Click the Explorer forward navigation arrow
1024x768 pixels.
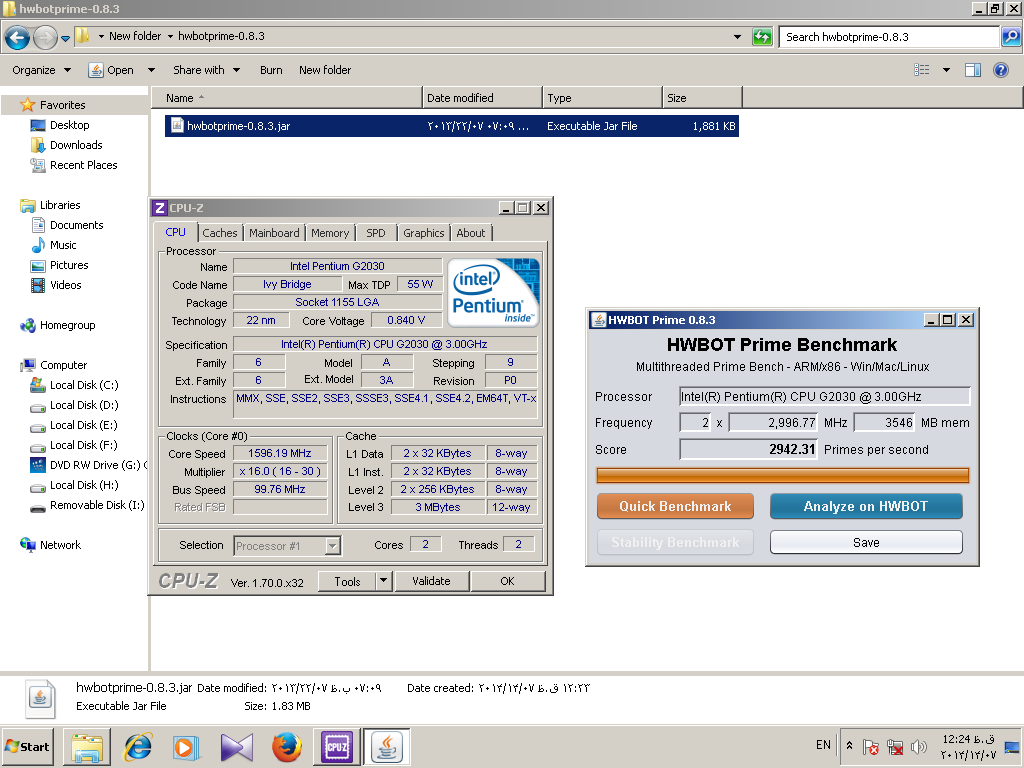(x=44, y=37)
